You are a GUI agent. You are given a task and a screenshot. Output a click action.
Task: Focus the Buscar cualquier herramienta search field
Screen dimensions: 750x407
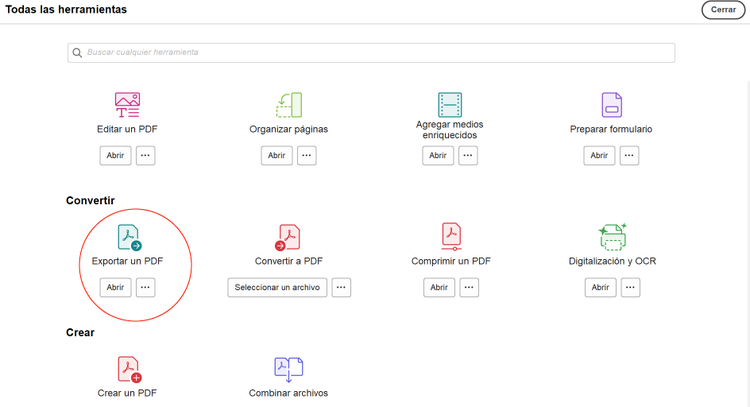pyautogui.click(x=371, y=53)
